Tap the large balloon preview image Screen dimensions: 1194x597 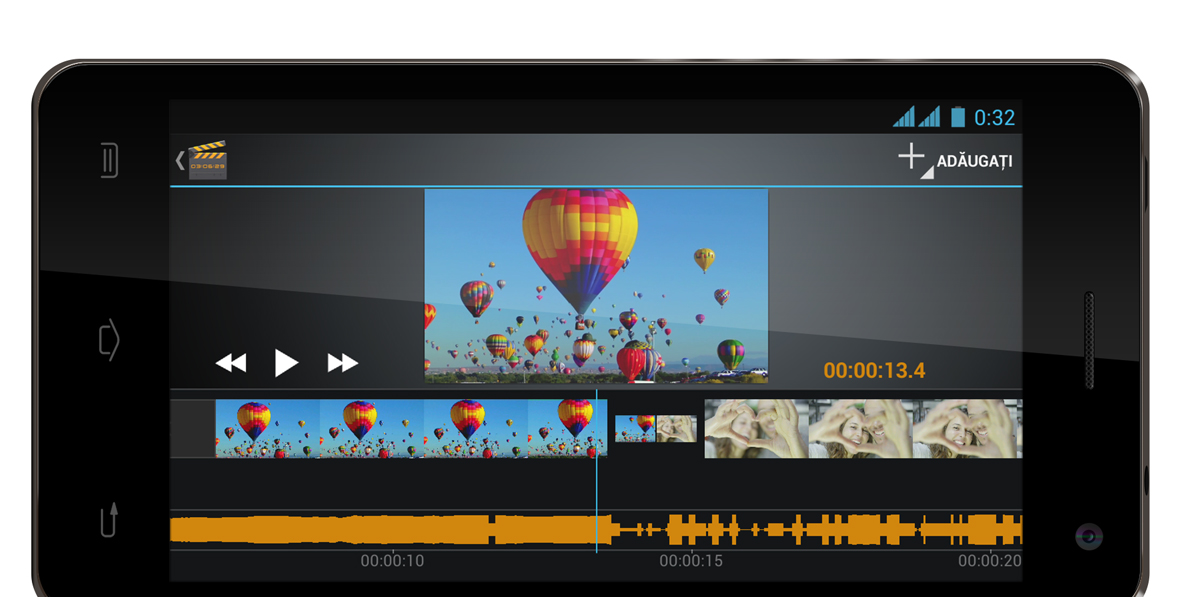(x=596, y=285)
